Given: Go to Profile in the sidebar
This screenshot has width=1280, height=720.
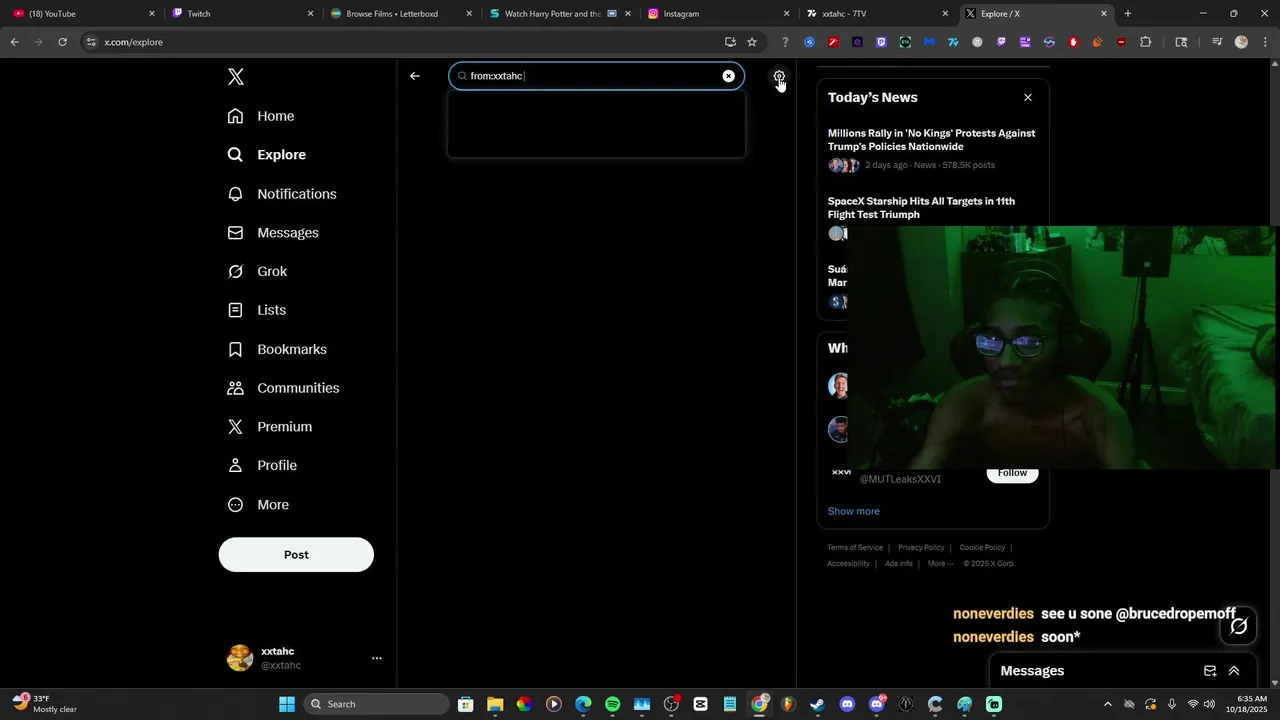Looking at the screenshot, I should 262,465.
